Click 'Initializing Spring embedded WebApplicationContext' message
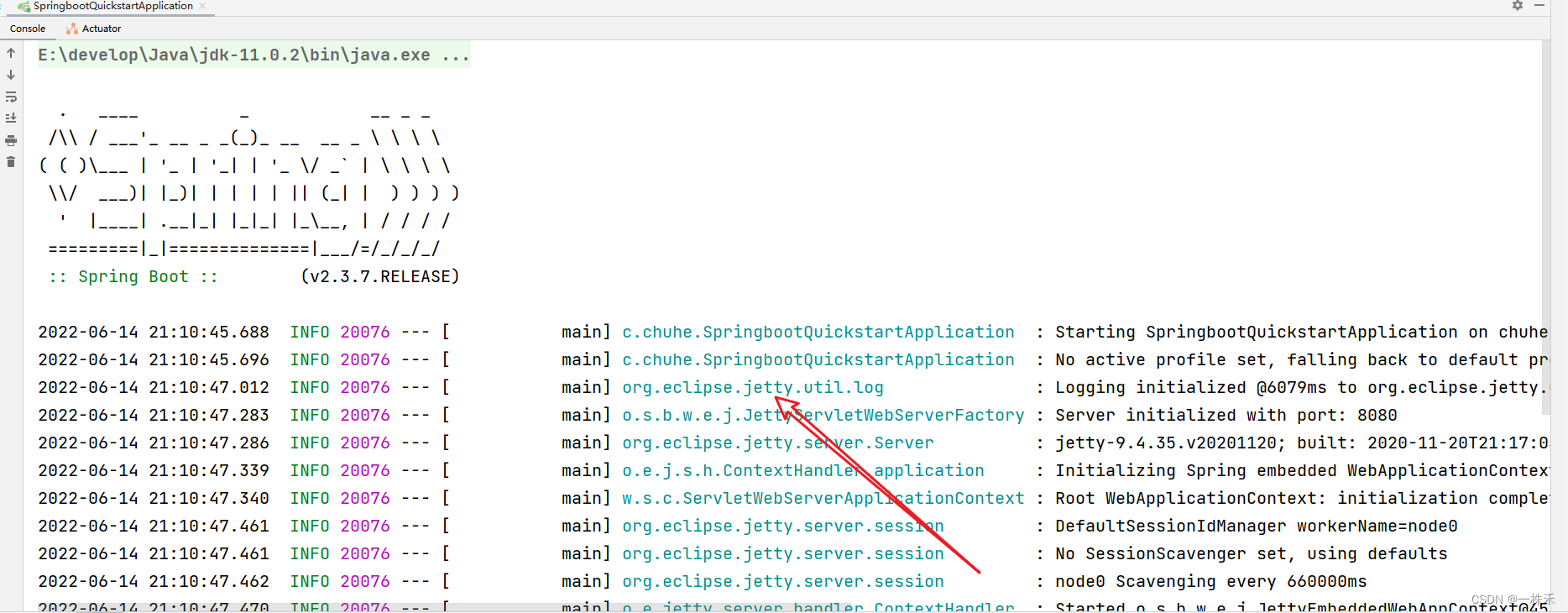 coord(1301,470)
